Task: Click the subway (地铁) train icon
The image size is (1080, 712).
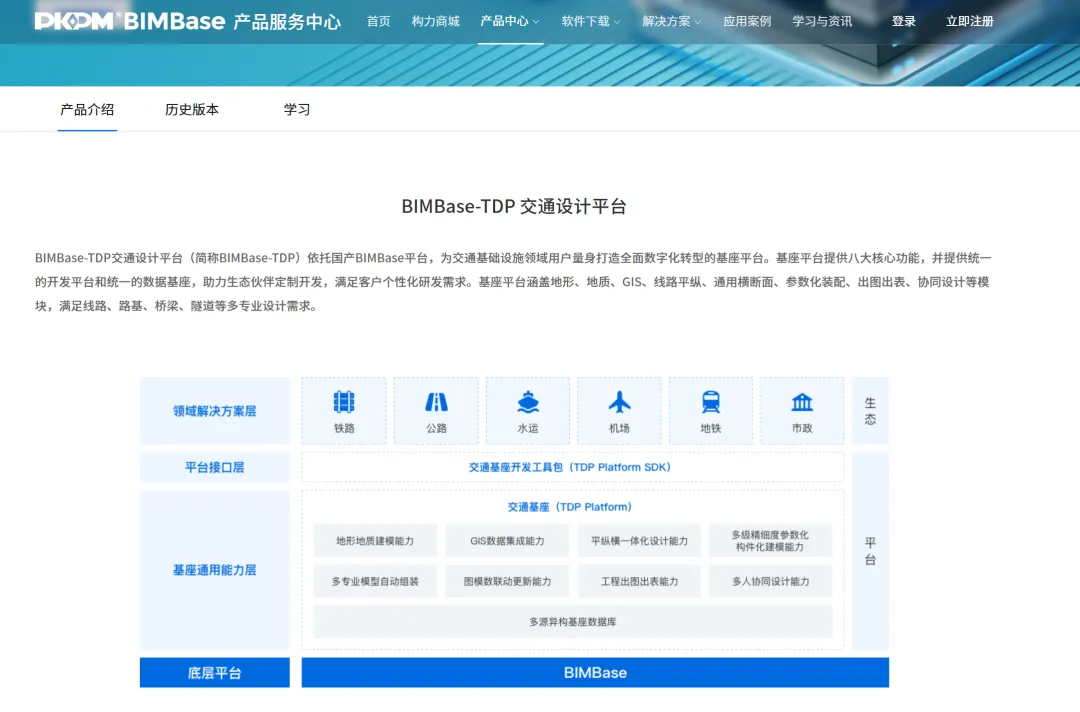Action: pyautogui.click(x=710, y=402)
